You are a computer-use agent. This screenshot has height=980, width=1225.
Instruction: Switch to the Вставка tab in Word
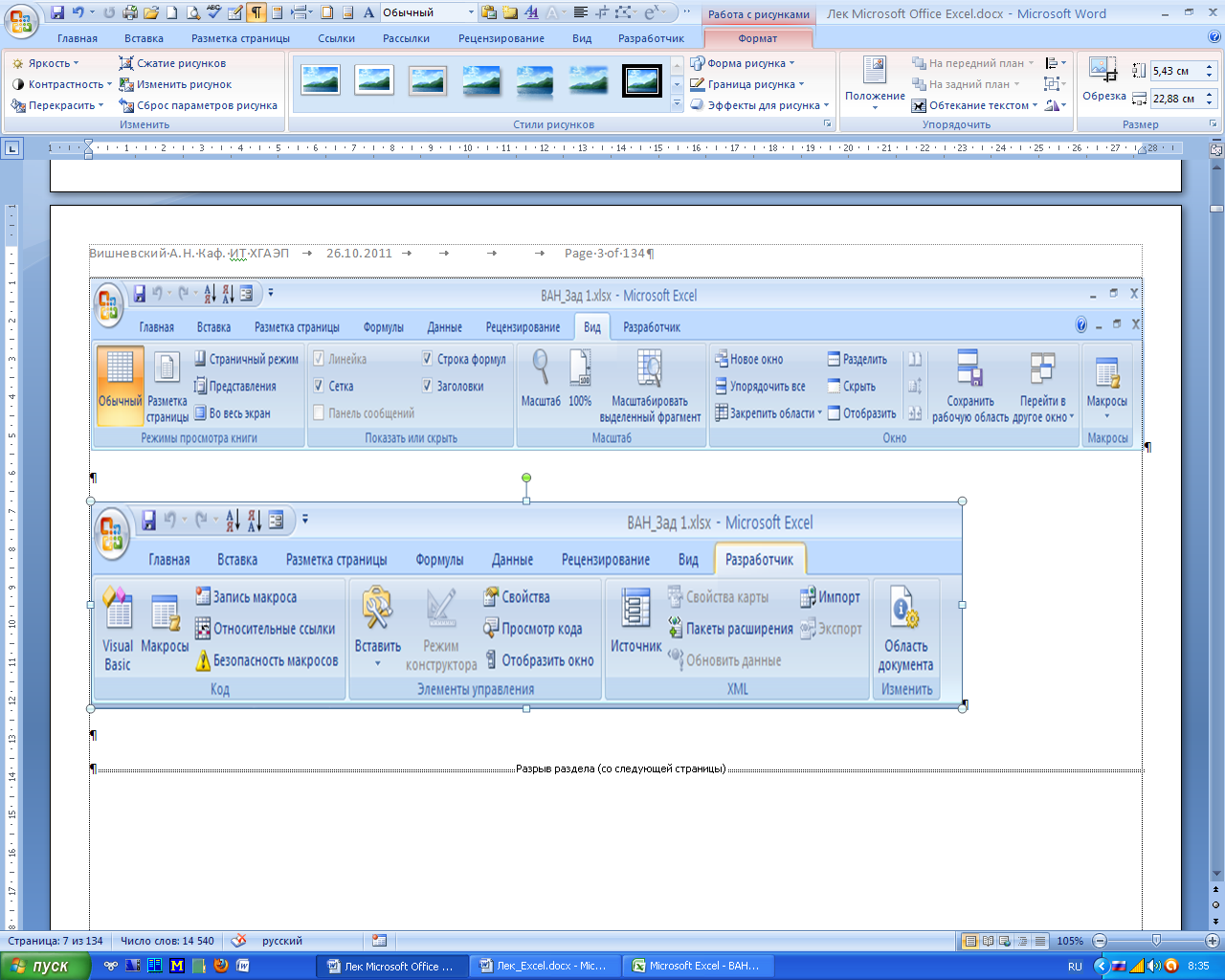click(144, 38)
